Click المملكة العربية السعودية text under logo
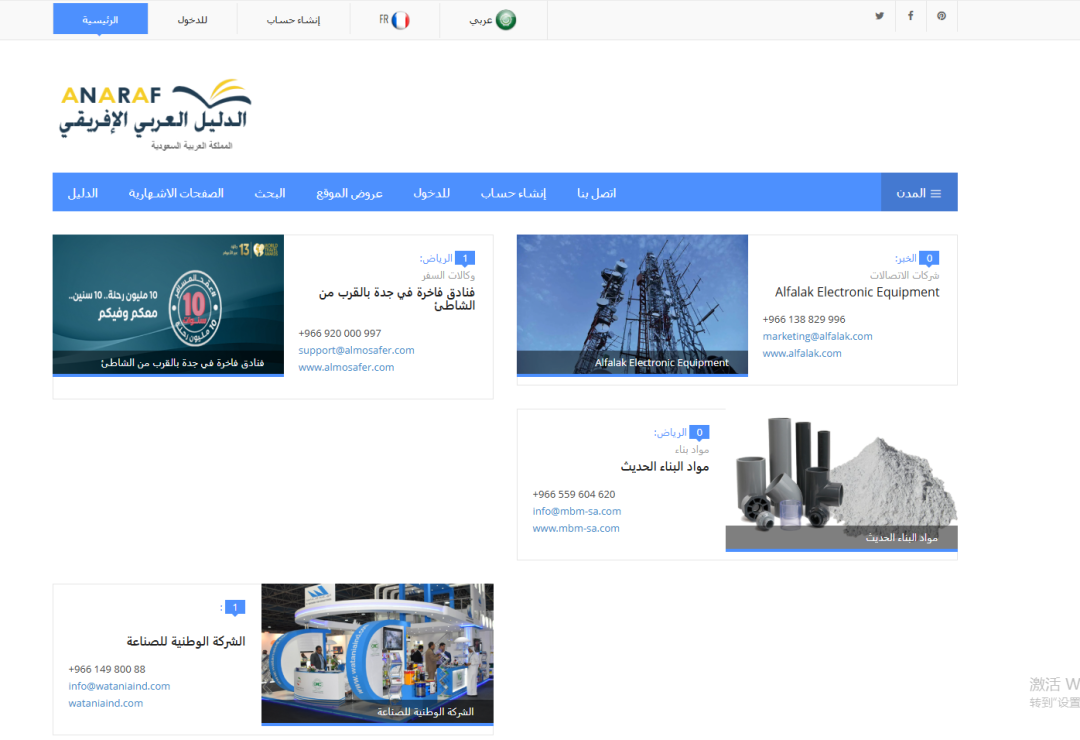The width and height of the screenshot is (1080, 740). pos(191,146)
